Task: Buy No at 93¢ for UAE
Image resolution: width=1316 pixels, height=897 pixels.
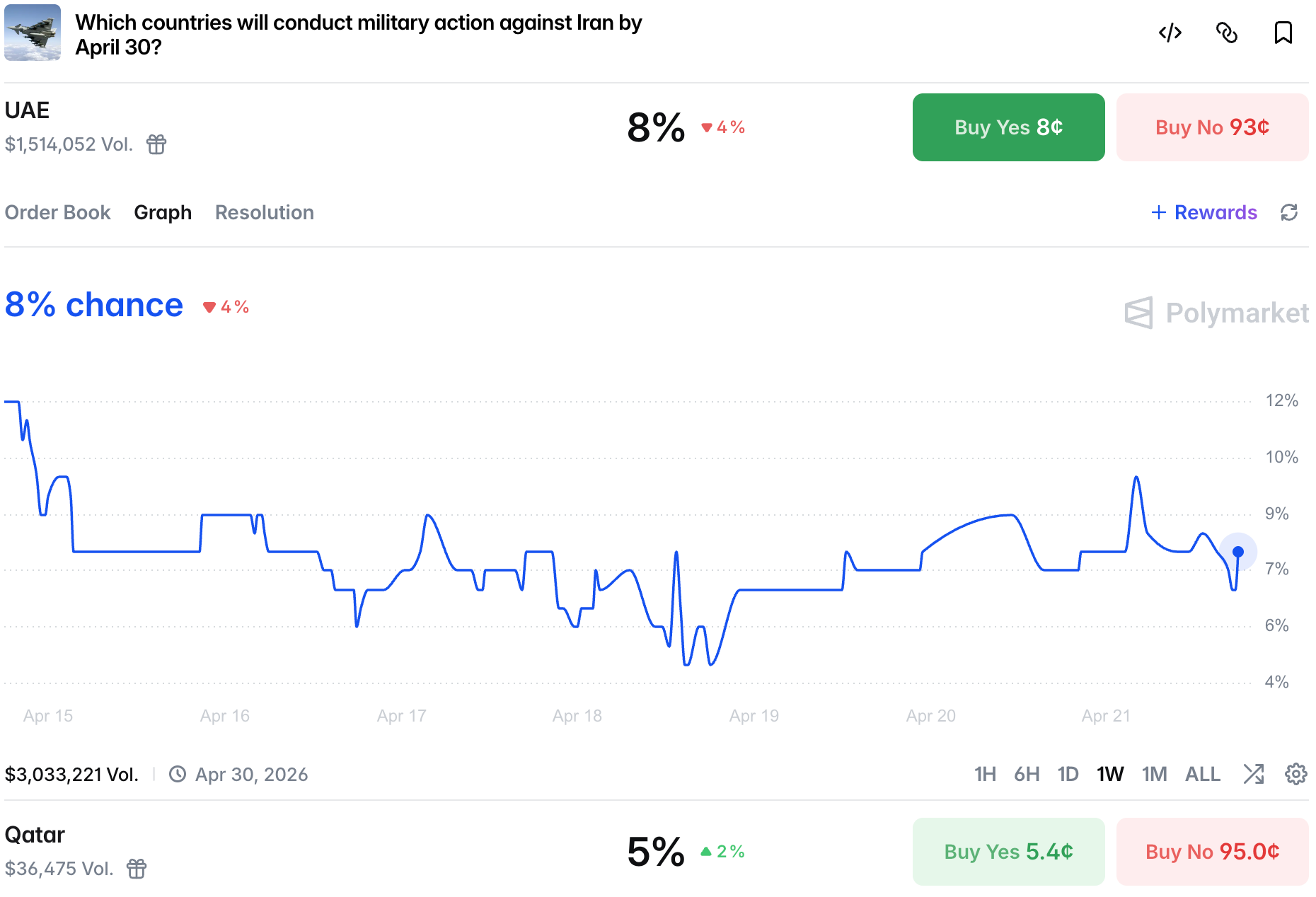Action: click(x=1212, y=127)
